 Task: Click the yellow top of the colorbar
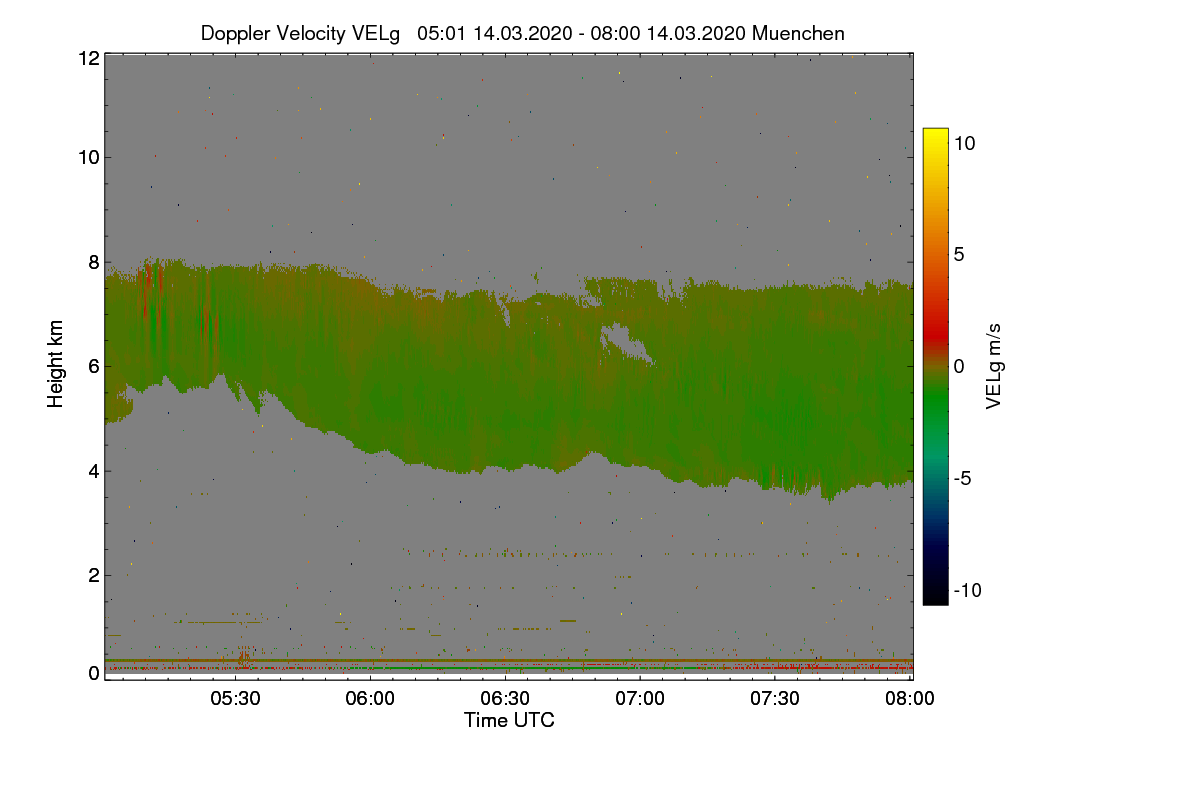point(935,137)
